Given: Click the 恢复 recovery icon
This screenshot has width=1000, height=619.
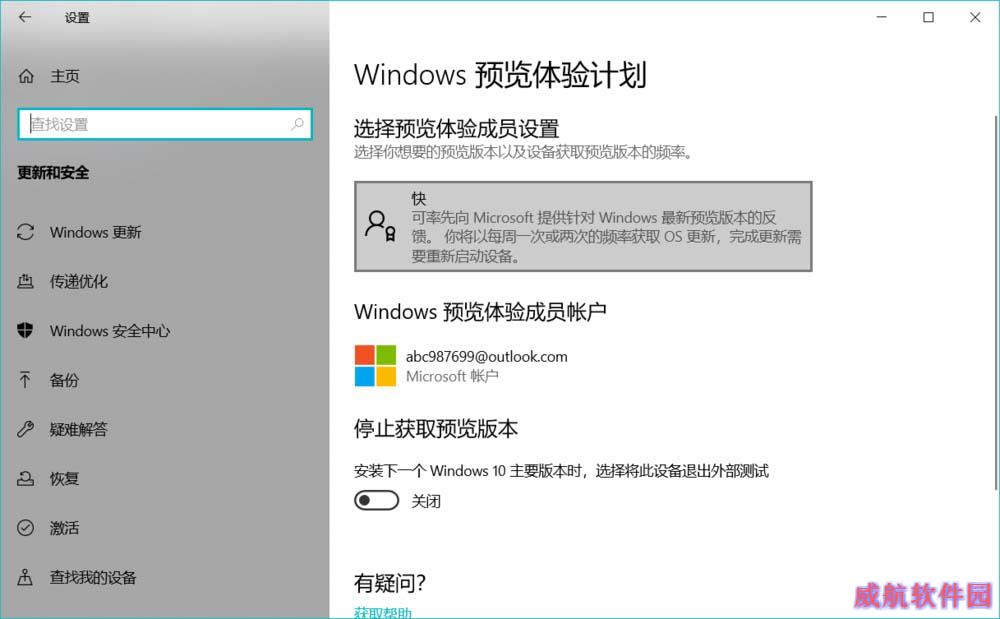Looking at the screenshot, I should coord(26,478).
